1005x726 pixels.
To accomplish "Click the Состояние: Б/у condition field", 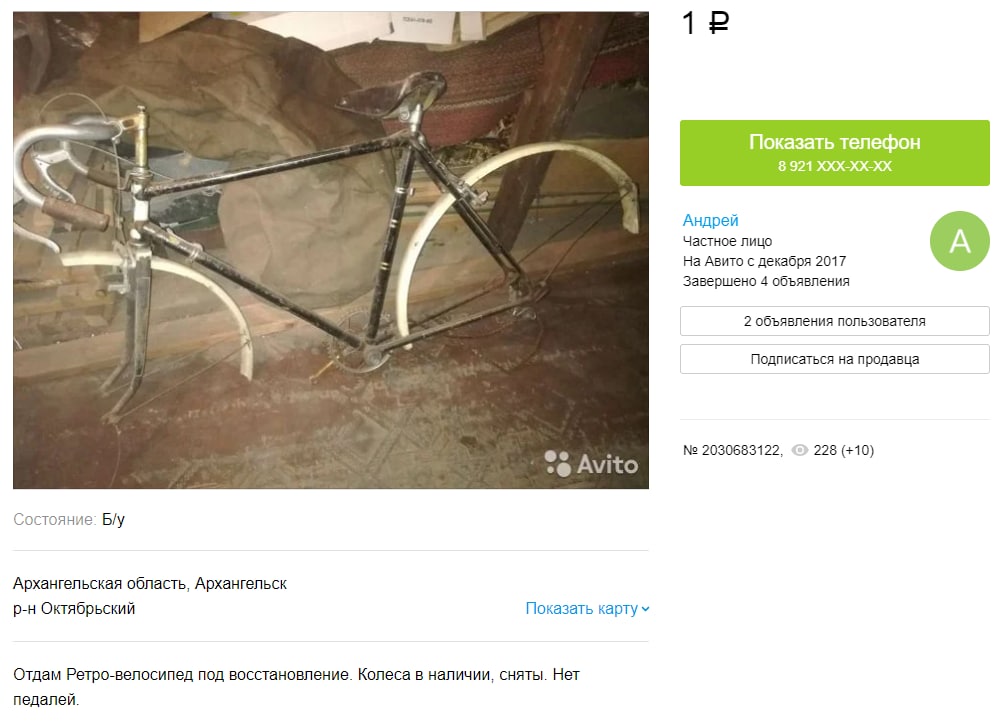I will point(69,520).
